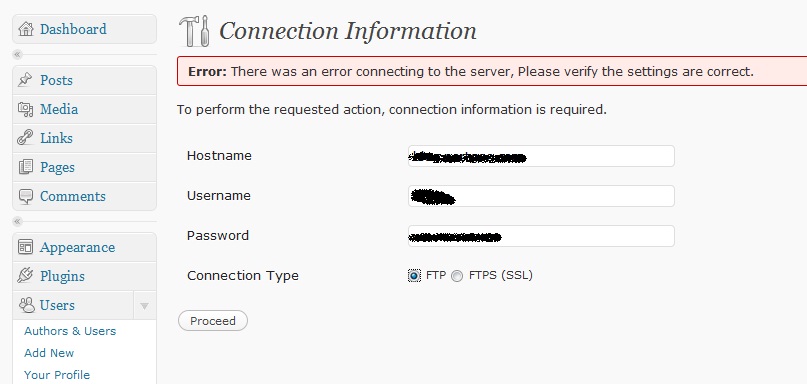Click the Users people icon

(26, 305)
